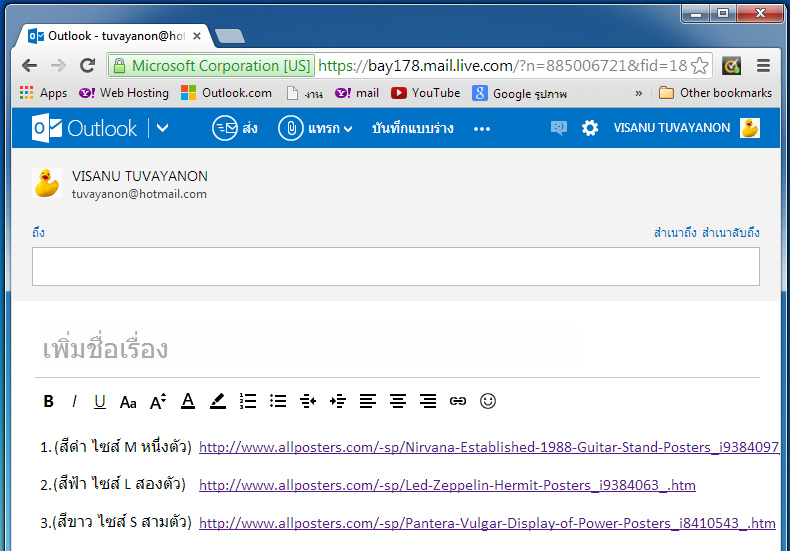Insert a numbered list

click(x=248, y=401)
